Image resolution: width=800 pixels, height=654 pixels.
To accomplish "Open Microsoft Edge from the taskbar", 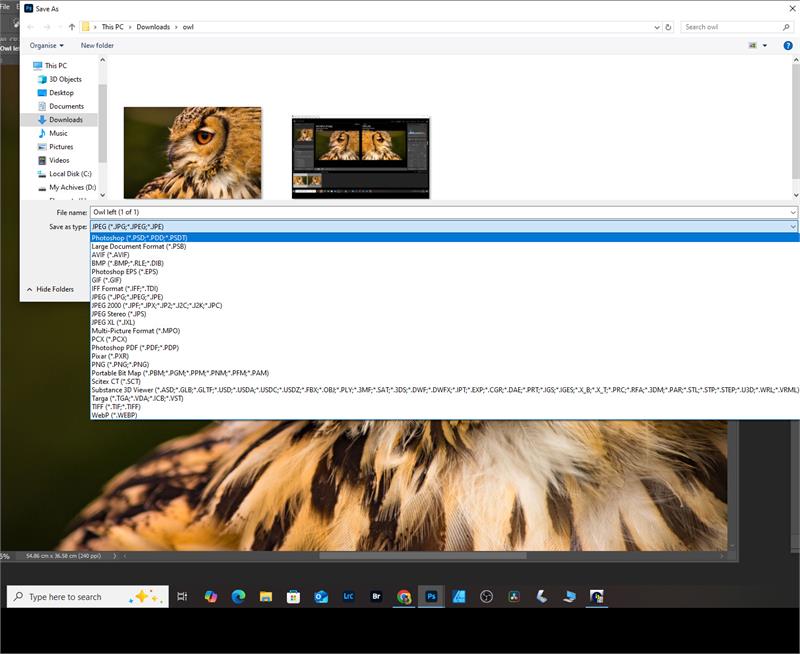I will tap(238, 596).
